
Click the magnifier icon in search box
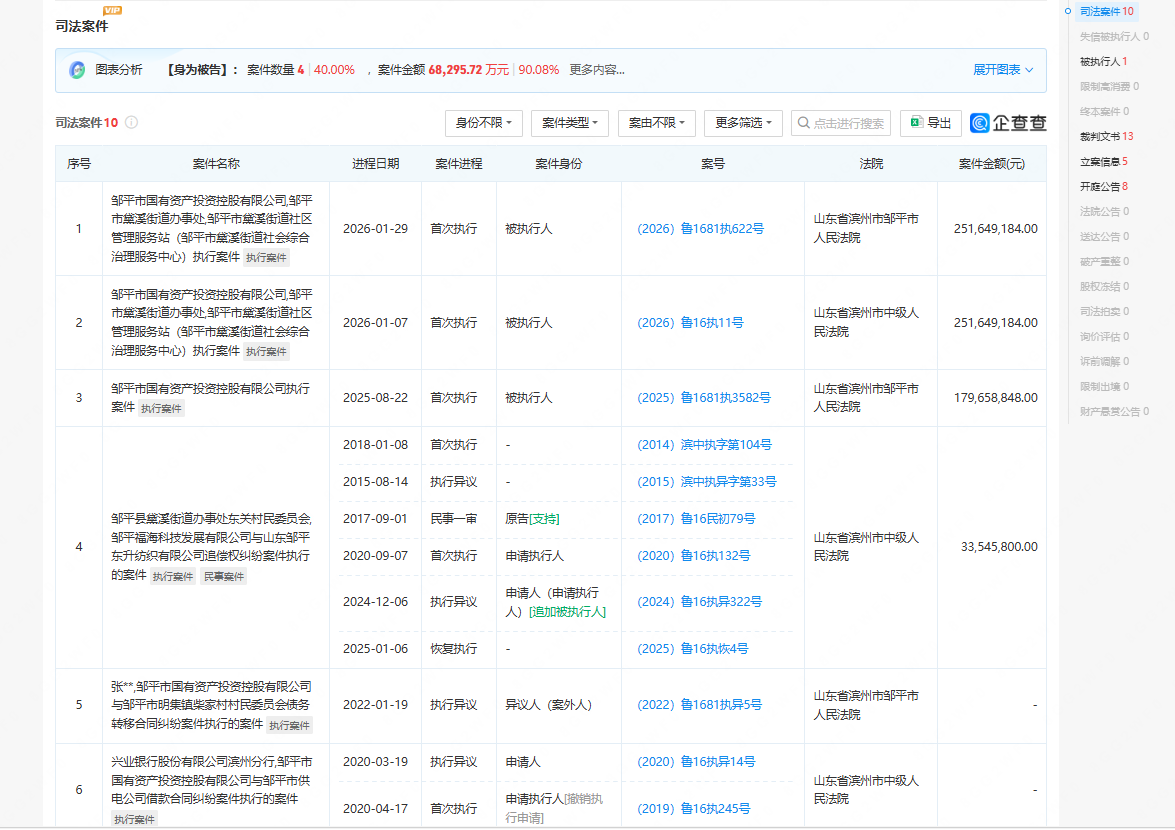(x=803, y=123)
